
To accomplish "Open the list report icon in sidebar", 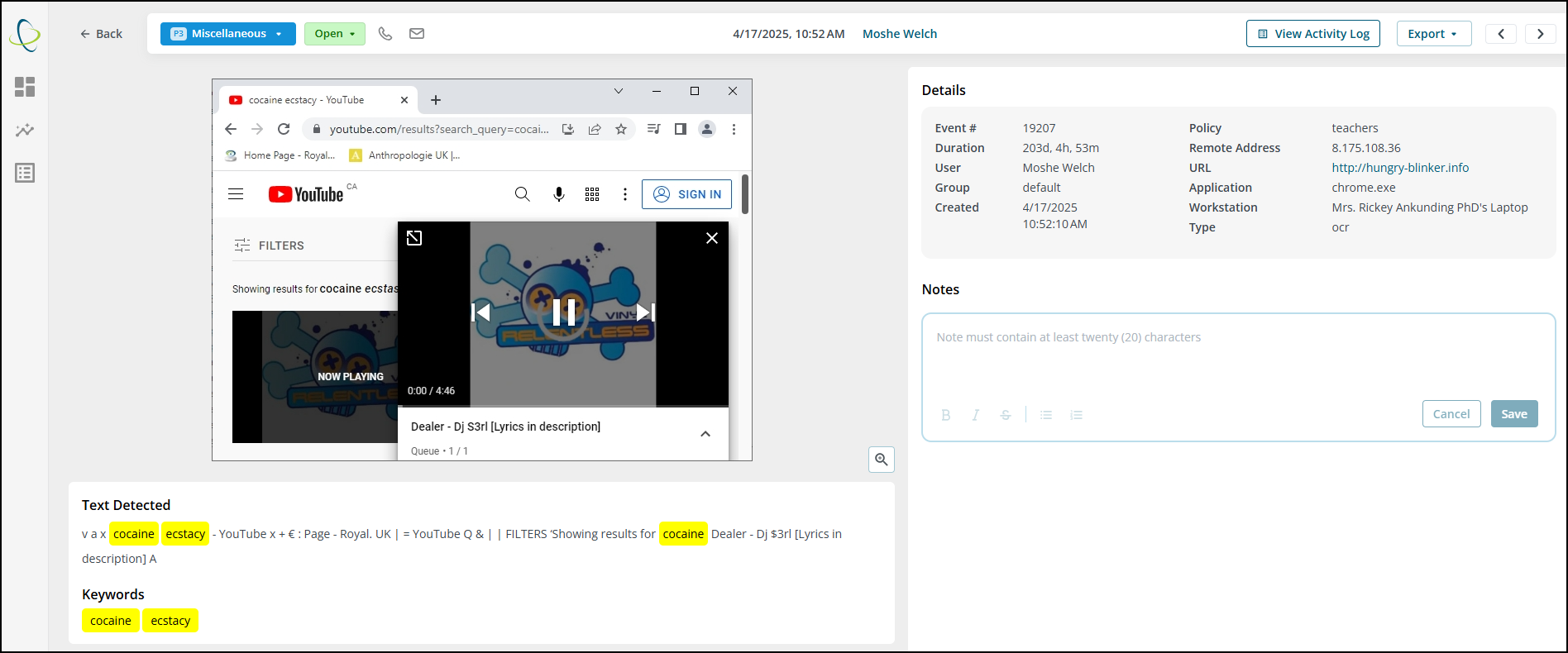I will [25, 173].
